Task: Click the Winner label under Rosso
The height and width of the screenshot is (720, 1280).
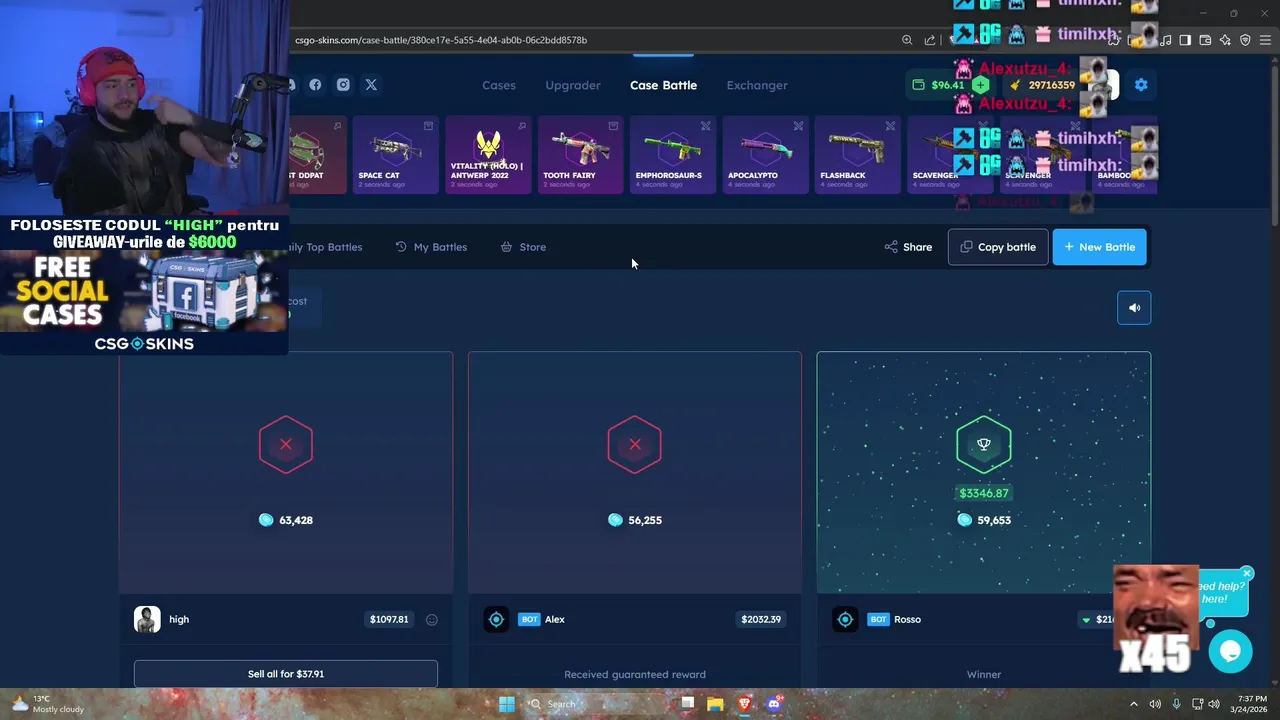Action: (x=984, y=674)
